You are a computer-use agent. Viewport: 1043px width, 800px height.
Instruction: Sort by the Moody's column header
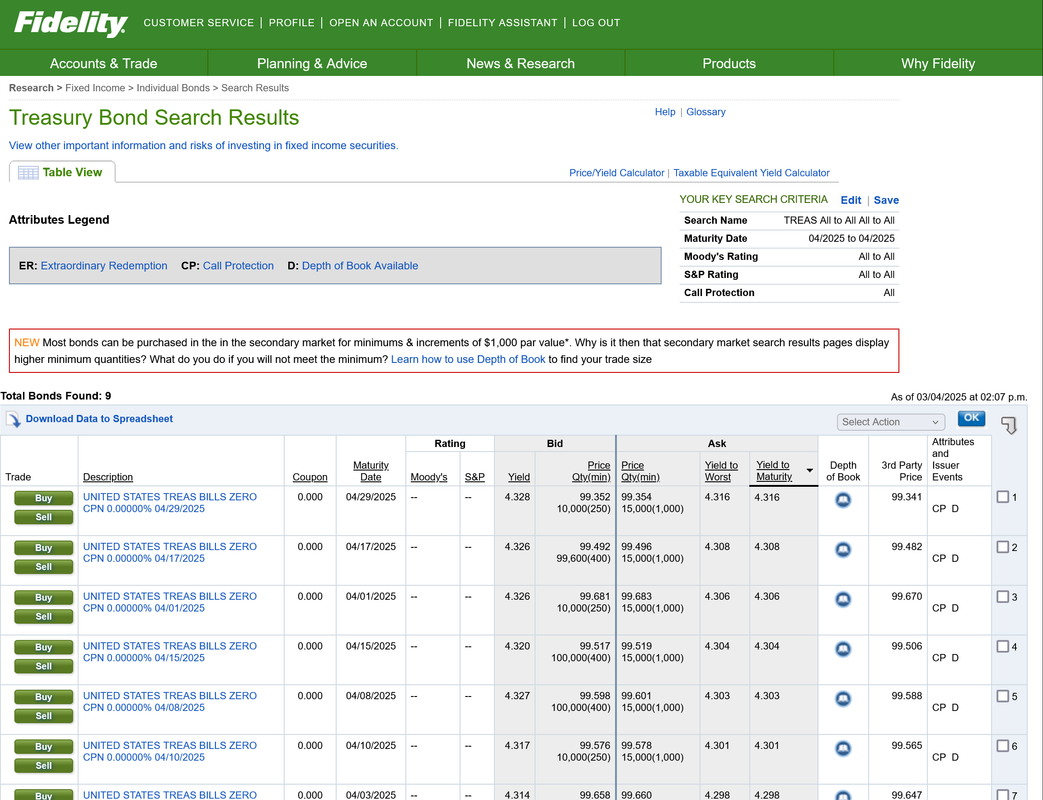[x=429, y=477]
